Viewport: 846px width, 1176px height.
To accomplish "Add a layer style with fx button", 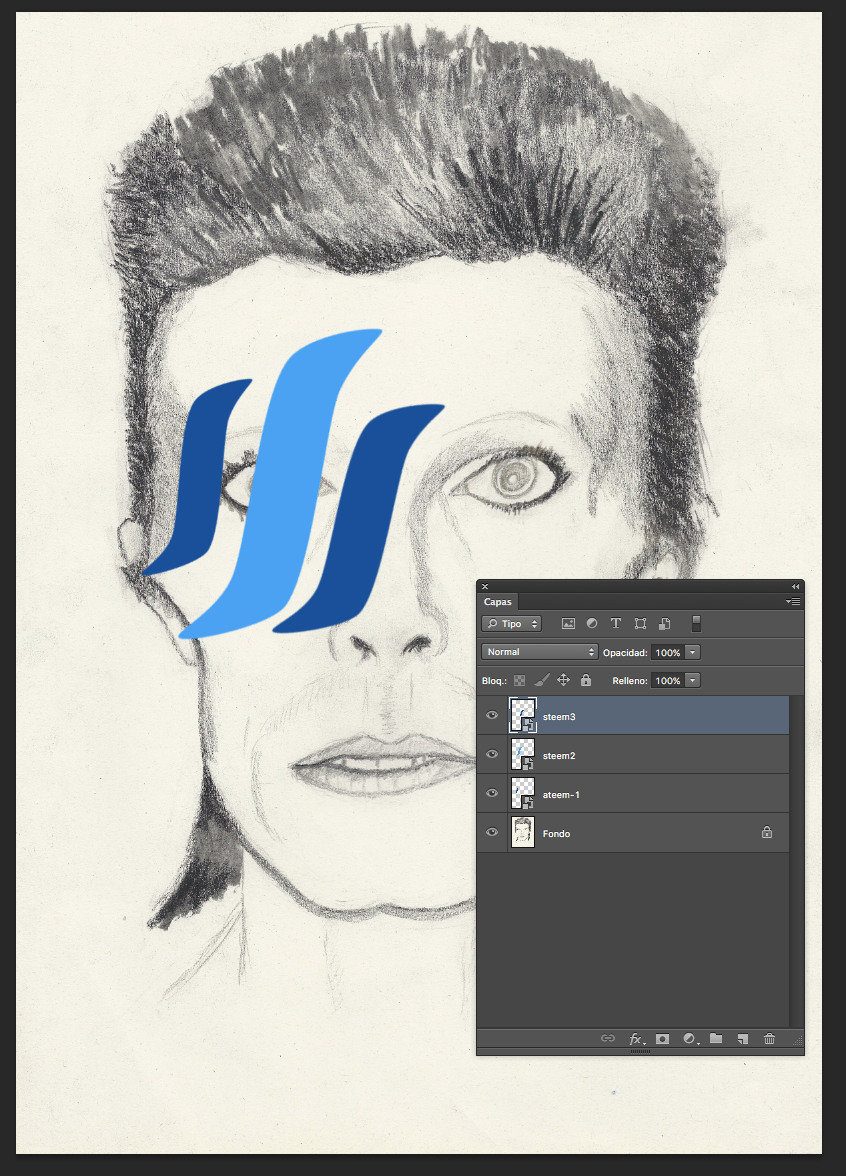I will click(x=637, y=1039).
